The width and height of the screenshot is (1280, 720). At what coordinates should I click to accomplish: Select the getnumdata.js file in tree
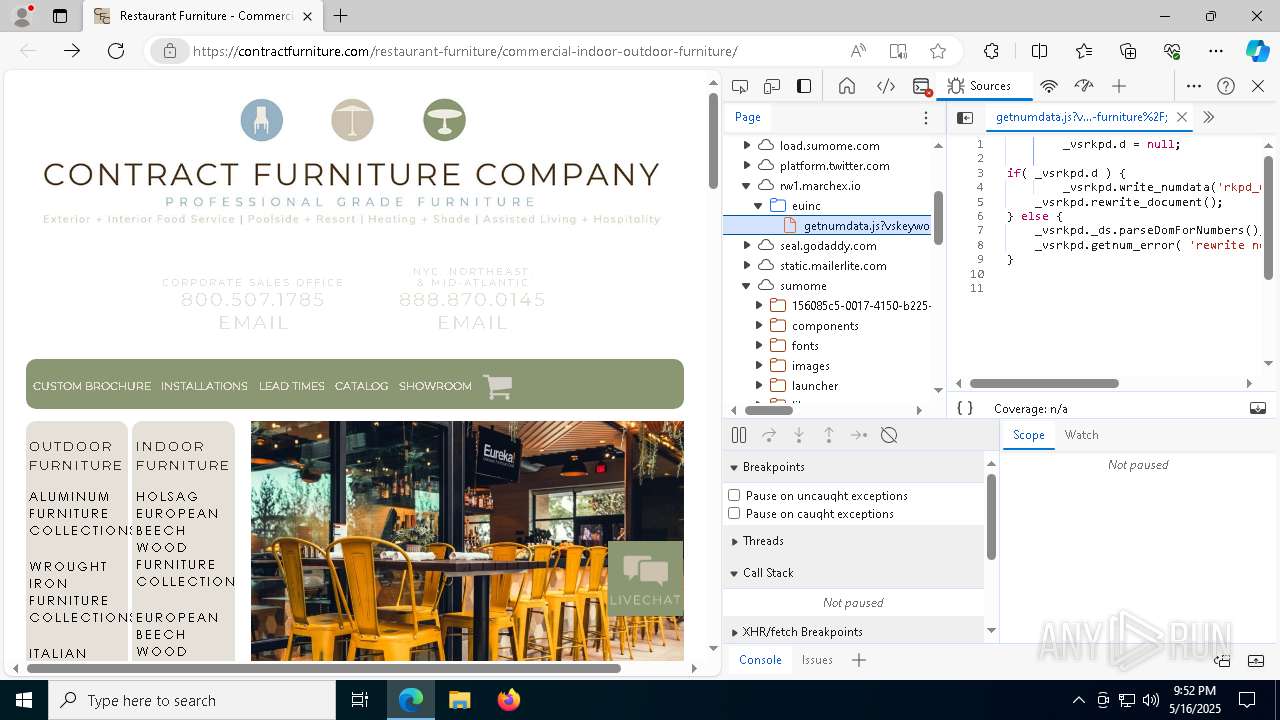point(827,226)
